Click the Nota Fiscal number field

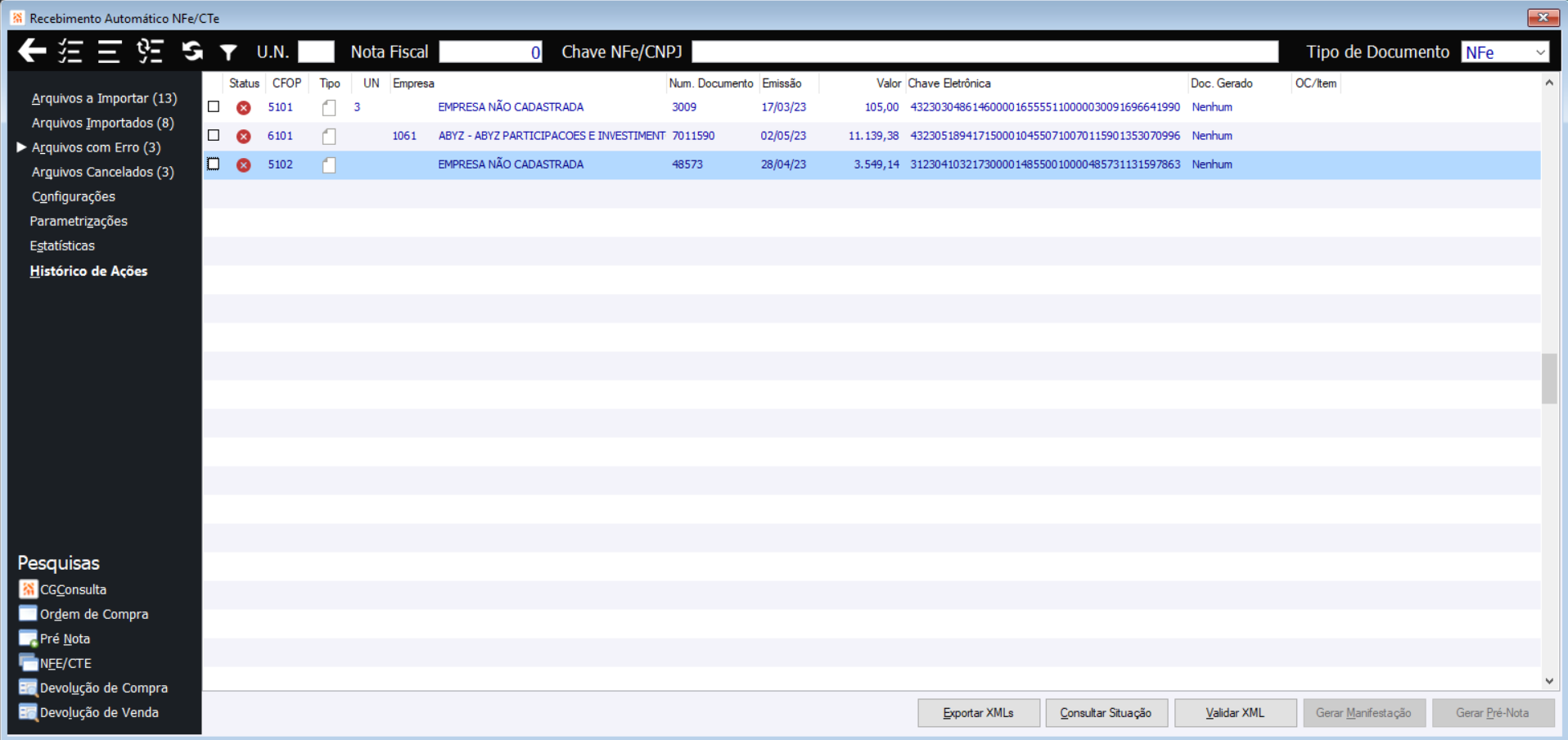tap(491, 52)
